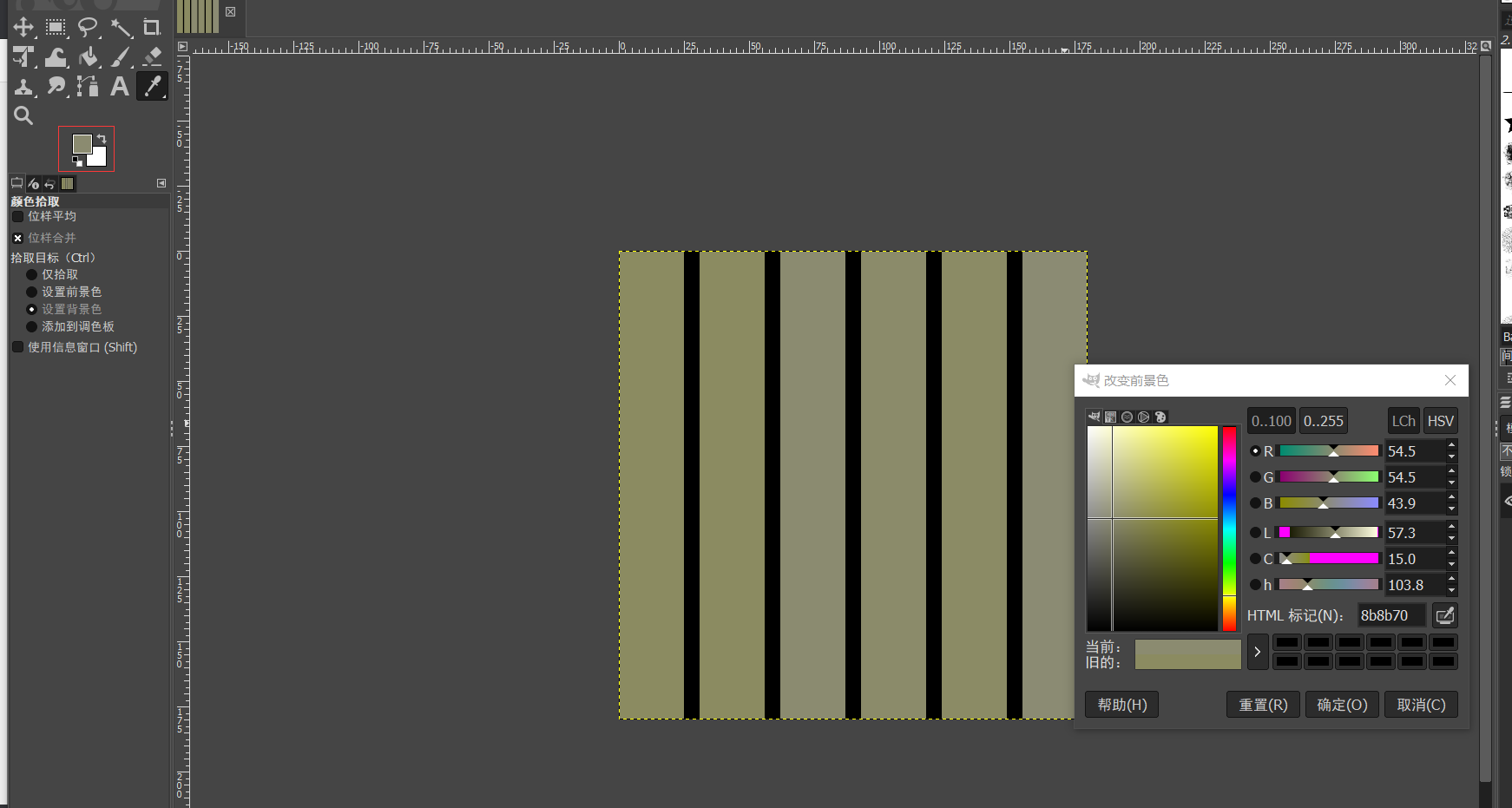
Task: Click the 取消(C) button
Action: (1421, 705)
